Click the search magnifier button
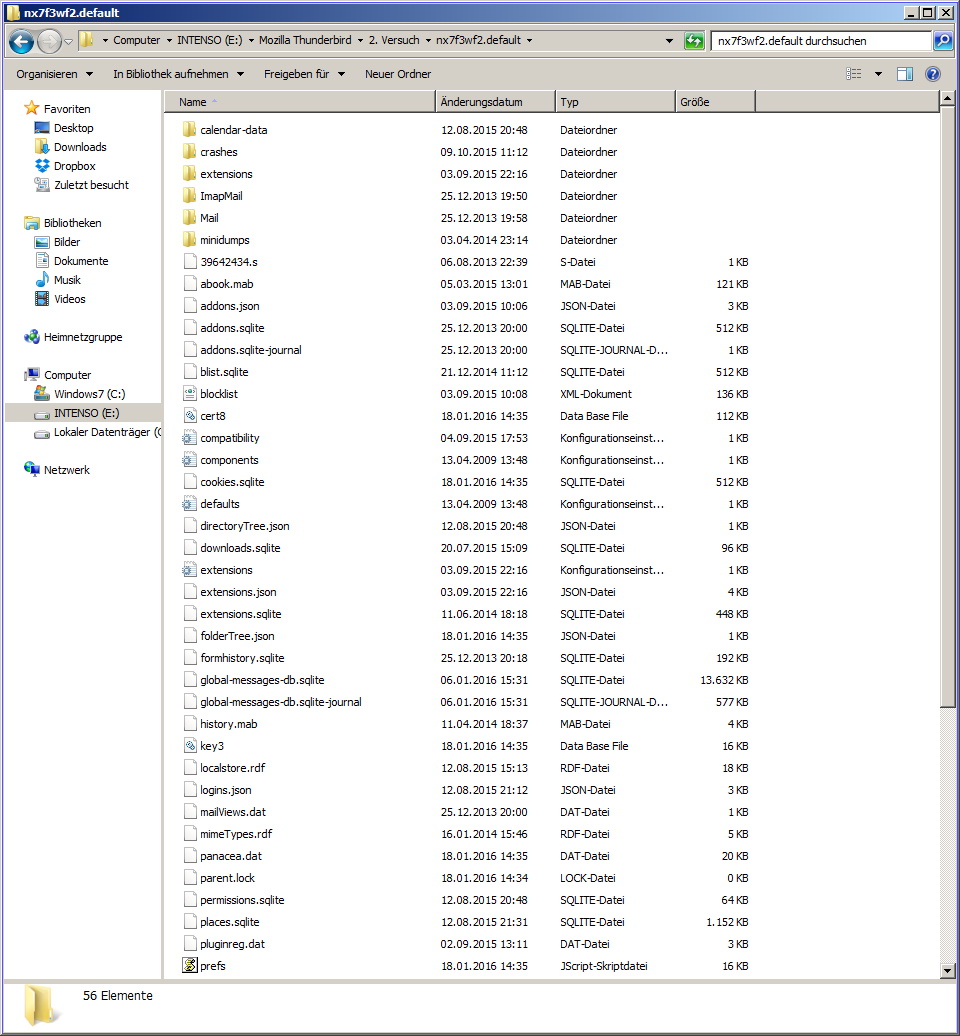Viewport: 960px width, 1036px height. tap(942, 41)
